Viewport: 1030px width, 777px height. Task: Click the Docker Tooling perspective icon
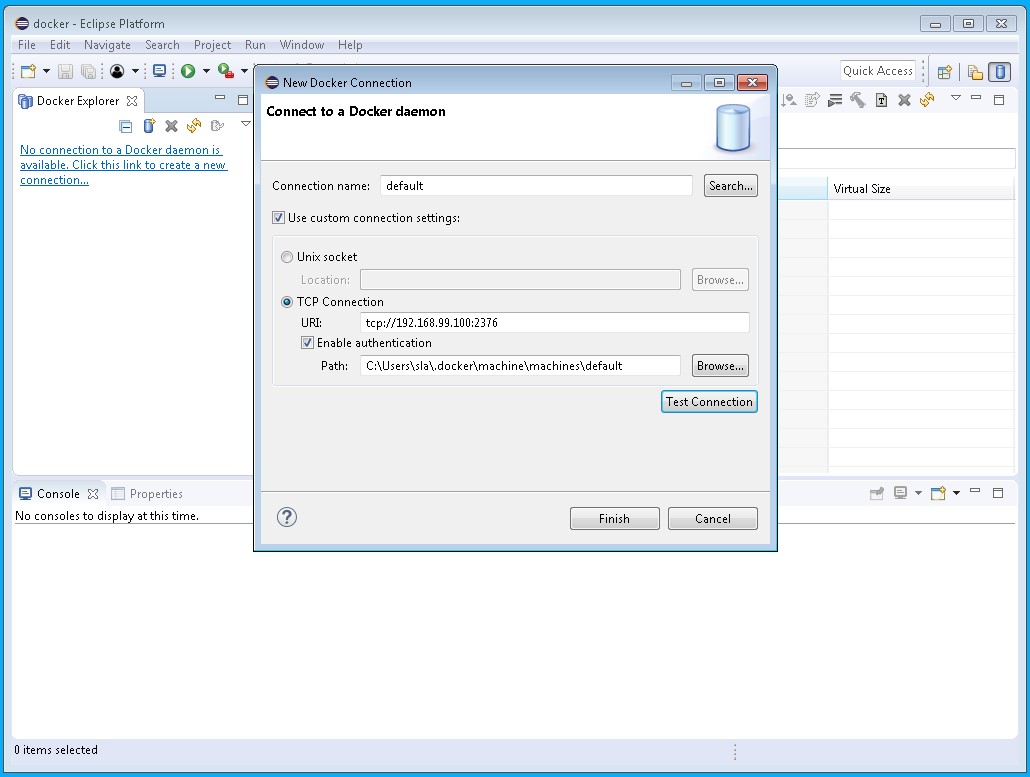pos(999,72)
